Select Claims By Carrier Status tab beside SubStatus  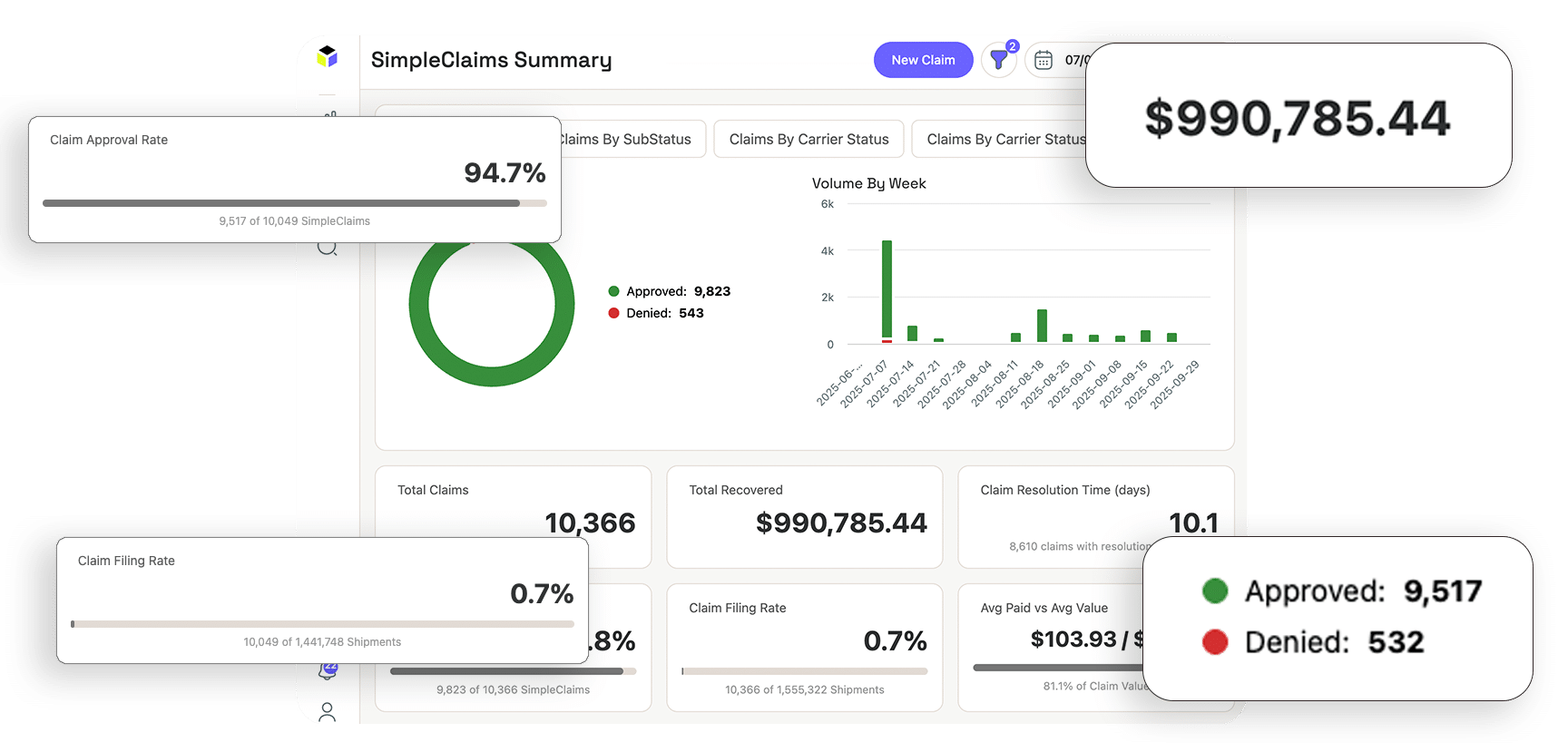[808, 139]
